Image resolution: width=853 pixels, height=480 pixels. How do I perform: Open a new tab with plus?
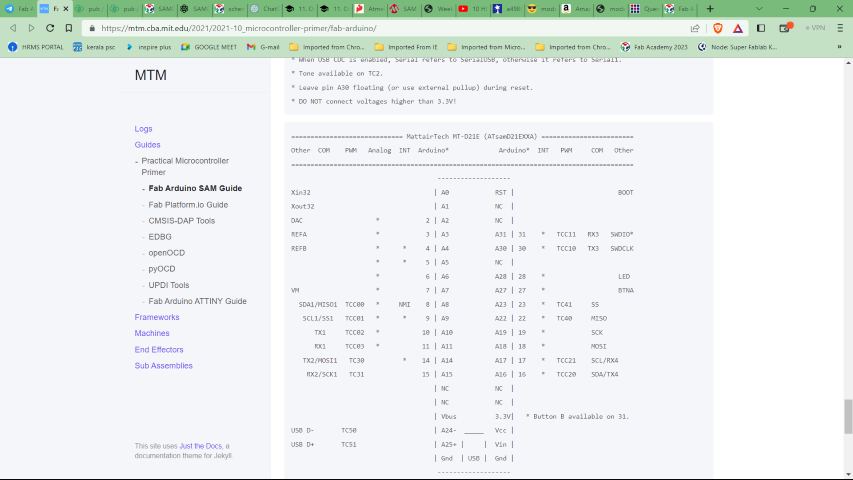coord(710,9)
